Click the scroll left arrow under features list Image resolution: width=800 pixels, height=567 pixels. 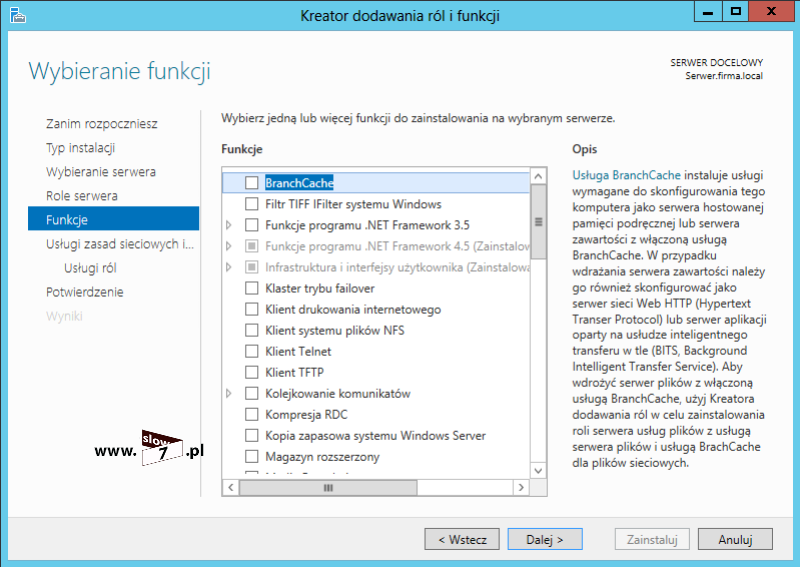click(231, 487)
